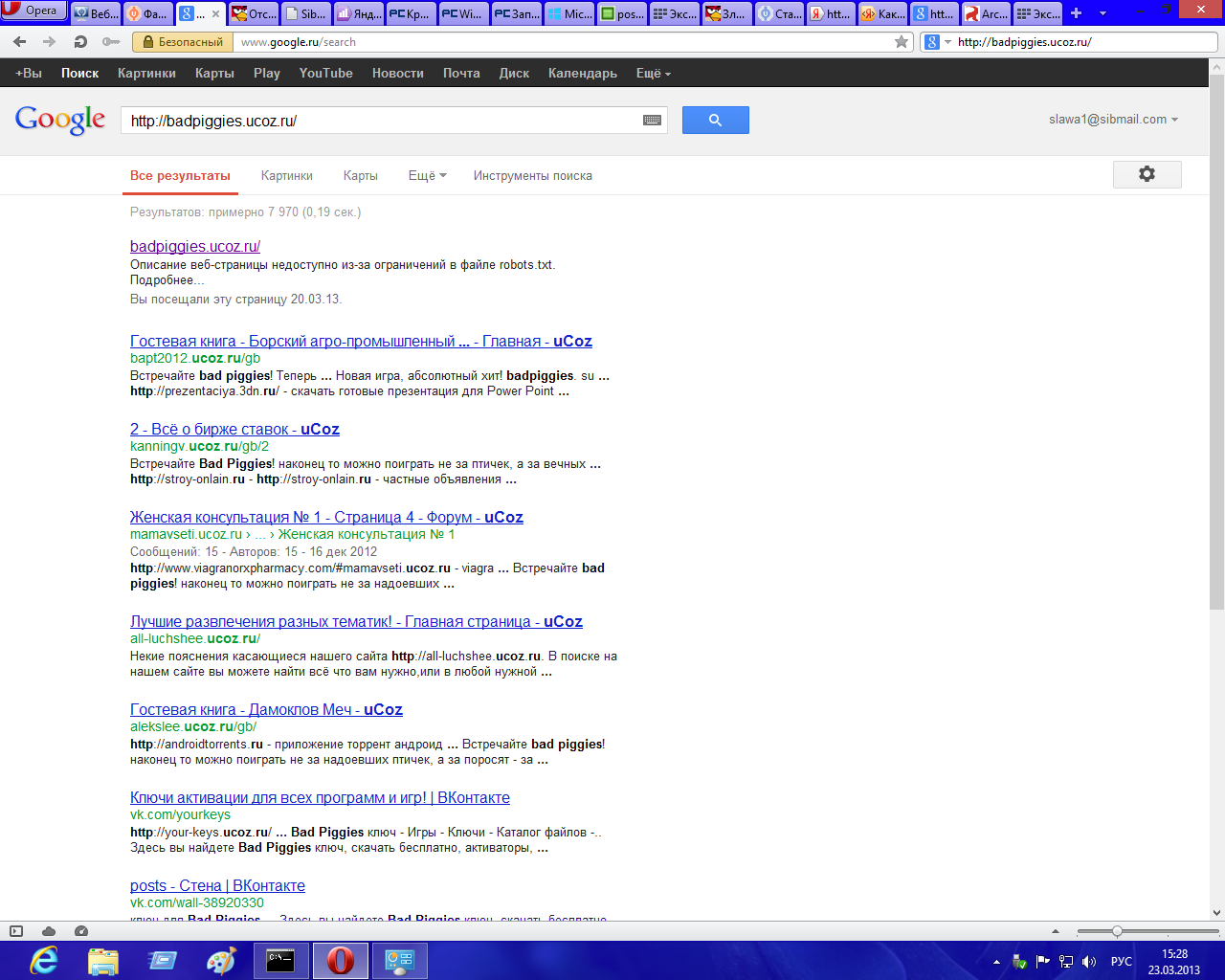Select Все результаты filter tab
This screenshot has height=980, width=1225.
click(180, 175)
